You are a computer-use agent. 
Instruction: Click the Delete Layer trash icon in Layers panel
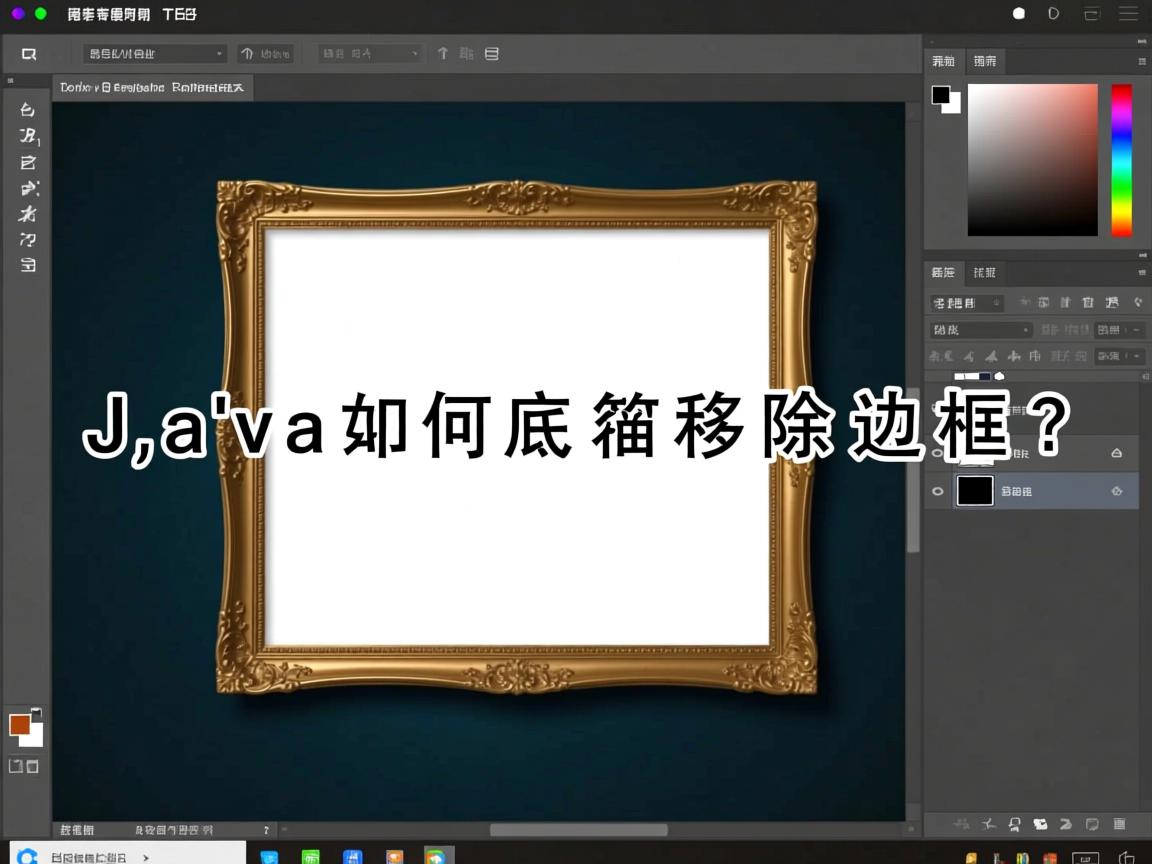click(x=1119, y=824)
